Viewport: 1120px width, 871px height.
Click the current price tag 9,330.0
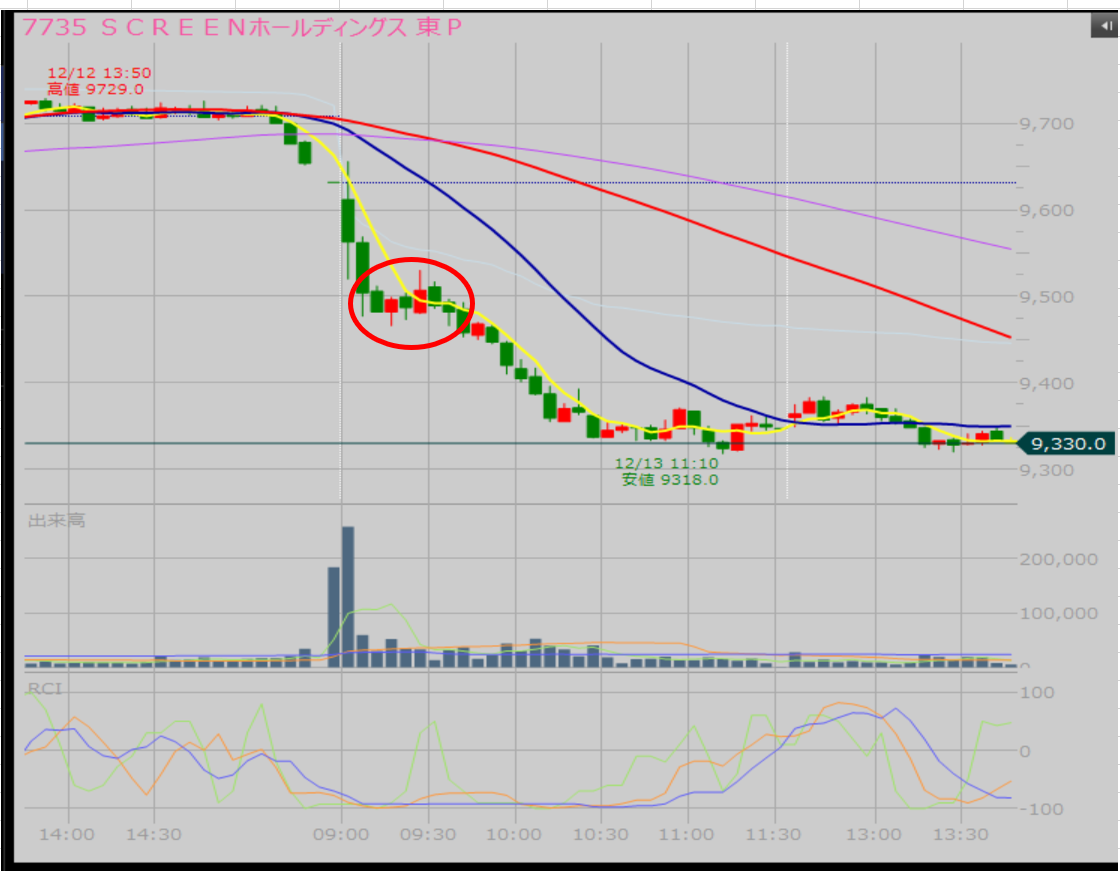[x=1067, y=444]
